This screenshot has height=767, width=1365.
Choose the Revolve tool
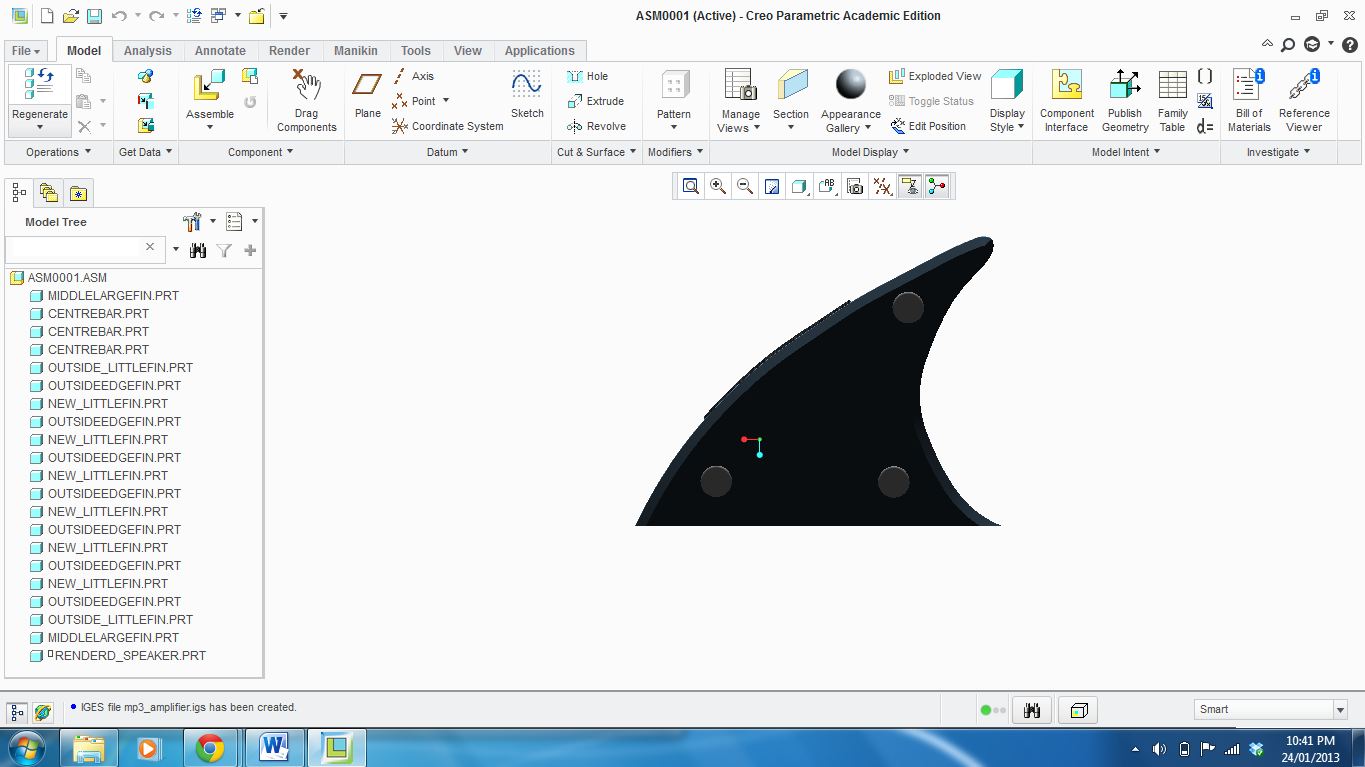click(596, 126)
